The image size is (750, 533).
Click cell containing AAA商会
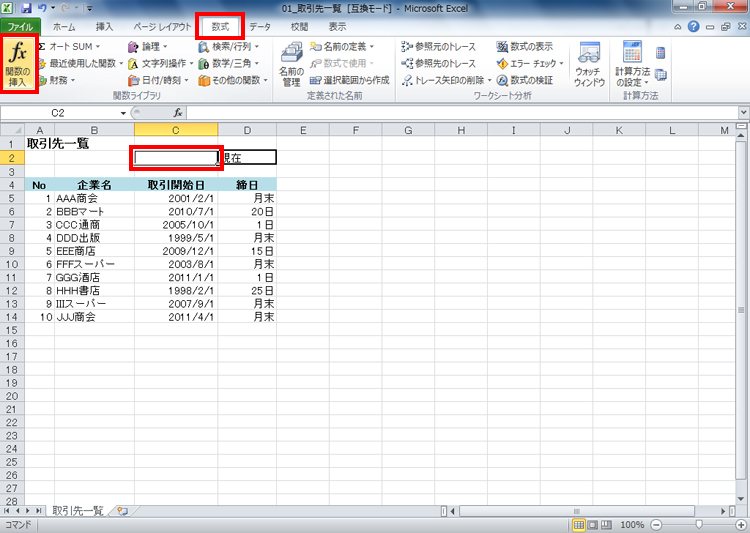point(94,198)
